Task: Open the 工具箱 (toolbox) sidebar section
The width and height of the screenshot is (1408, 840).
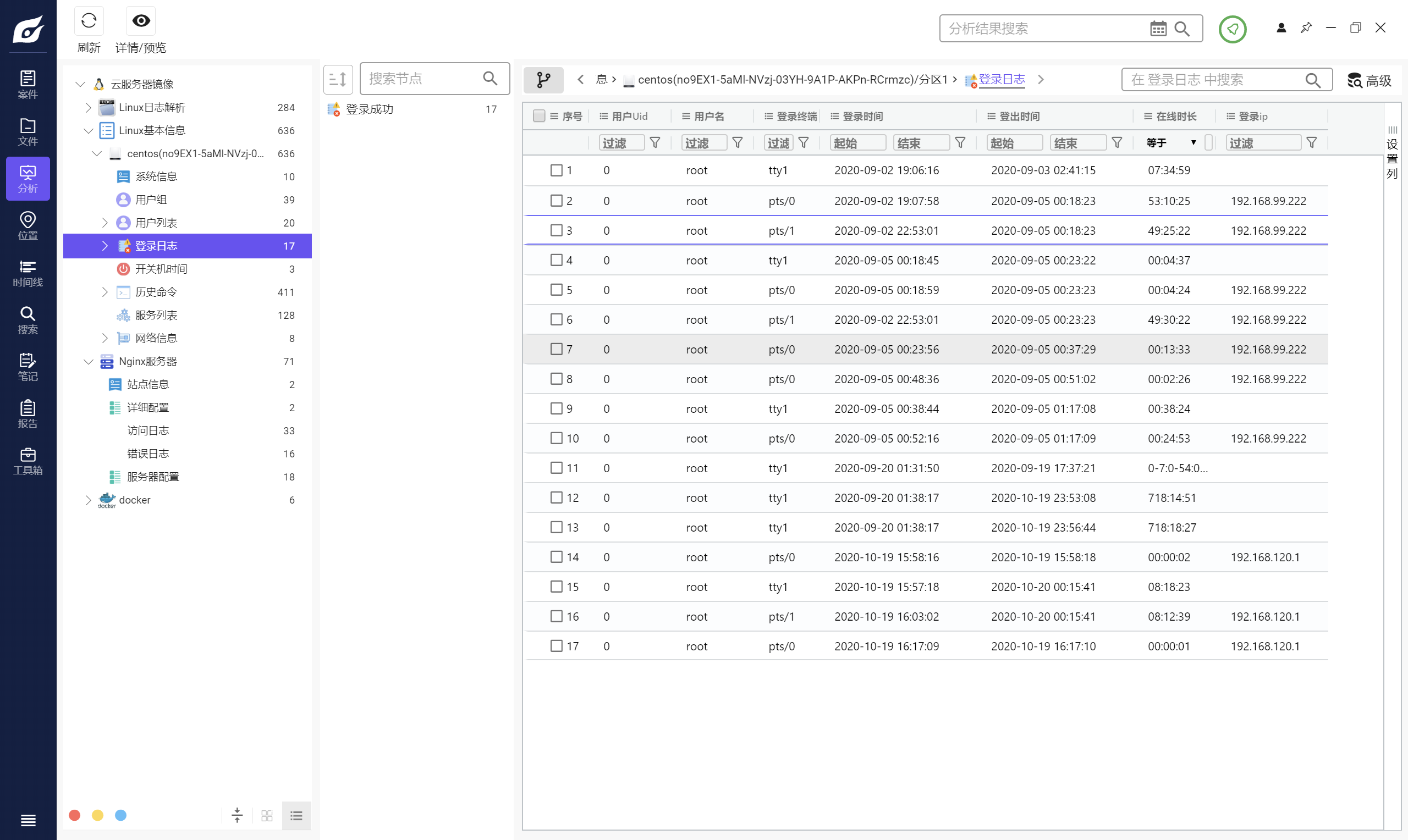Action: tap(28, 461)
